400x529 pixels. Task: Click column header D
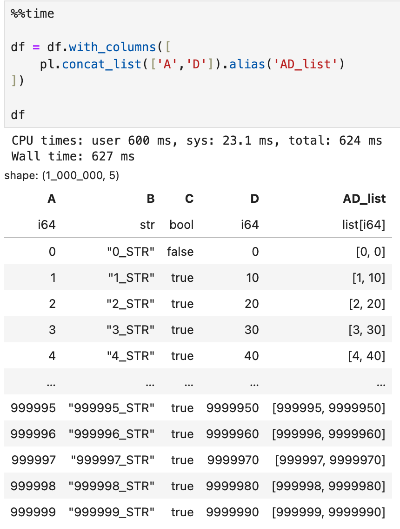click(x=255, y=199)
